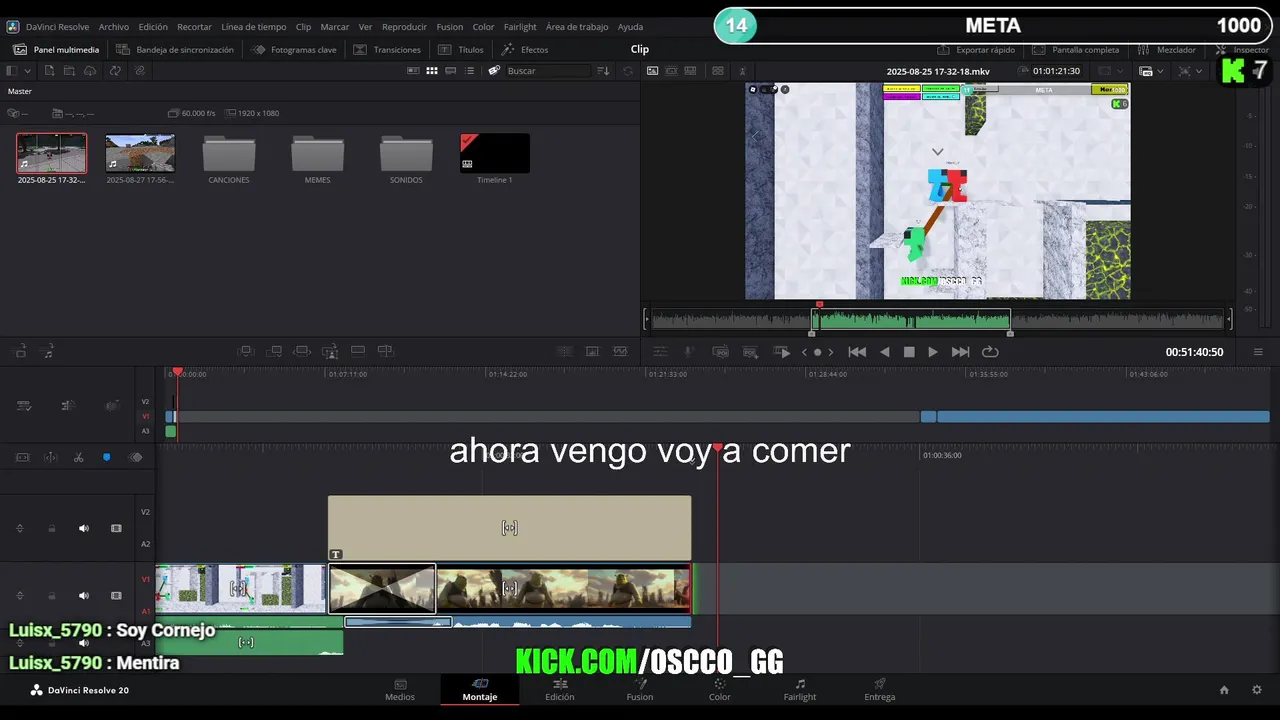
Task: Select media pool clip 2025-08-27 17-56
Action: pos(140,153)
